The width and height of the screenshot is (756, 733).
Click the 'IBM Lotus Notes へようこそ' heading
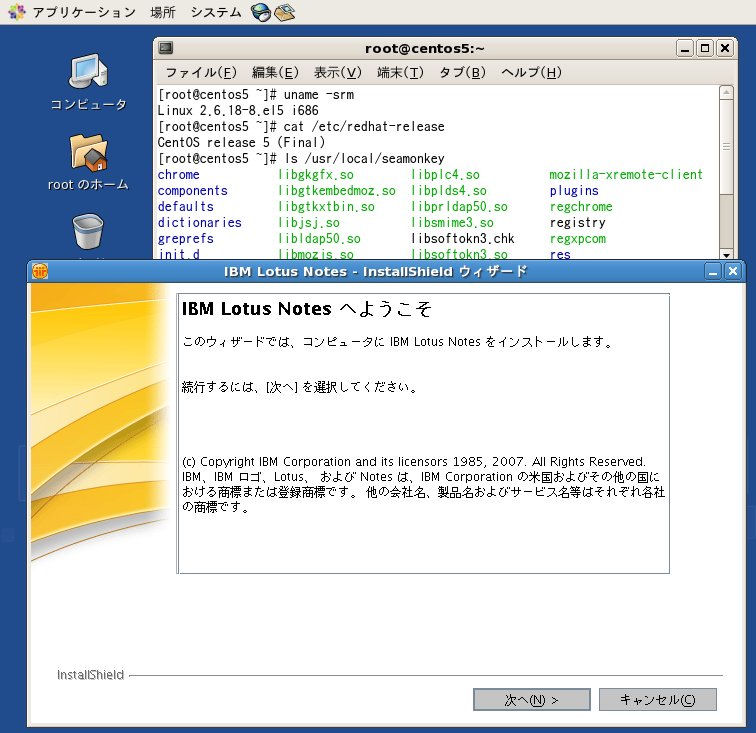307,309
